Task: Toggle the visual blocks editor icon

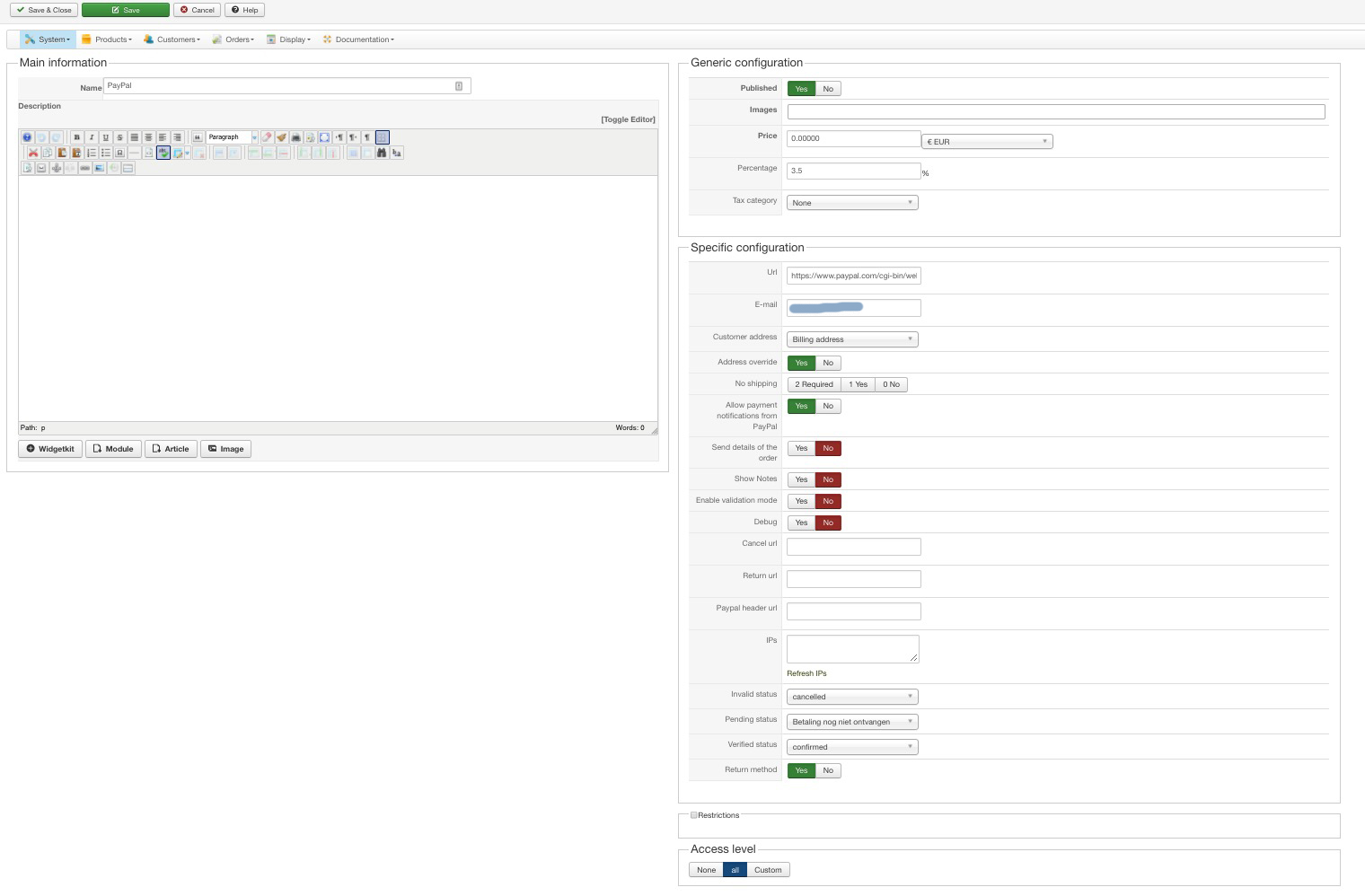Action: (383, 137)
